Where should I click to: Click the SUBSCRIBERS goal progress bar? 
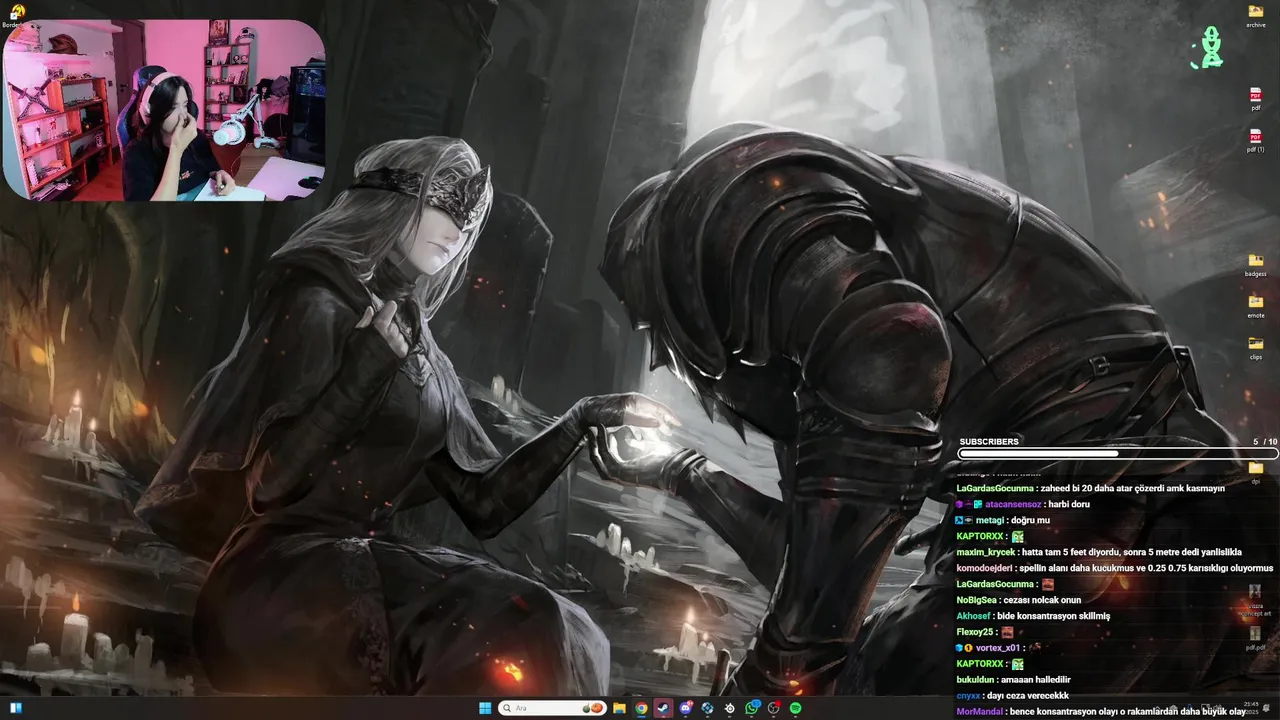pyautogui.click(x=1118, y=454)
